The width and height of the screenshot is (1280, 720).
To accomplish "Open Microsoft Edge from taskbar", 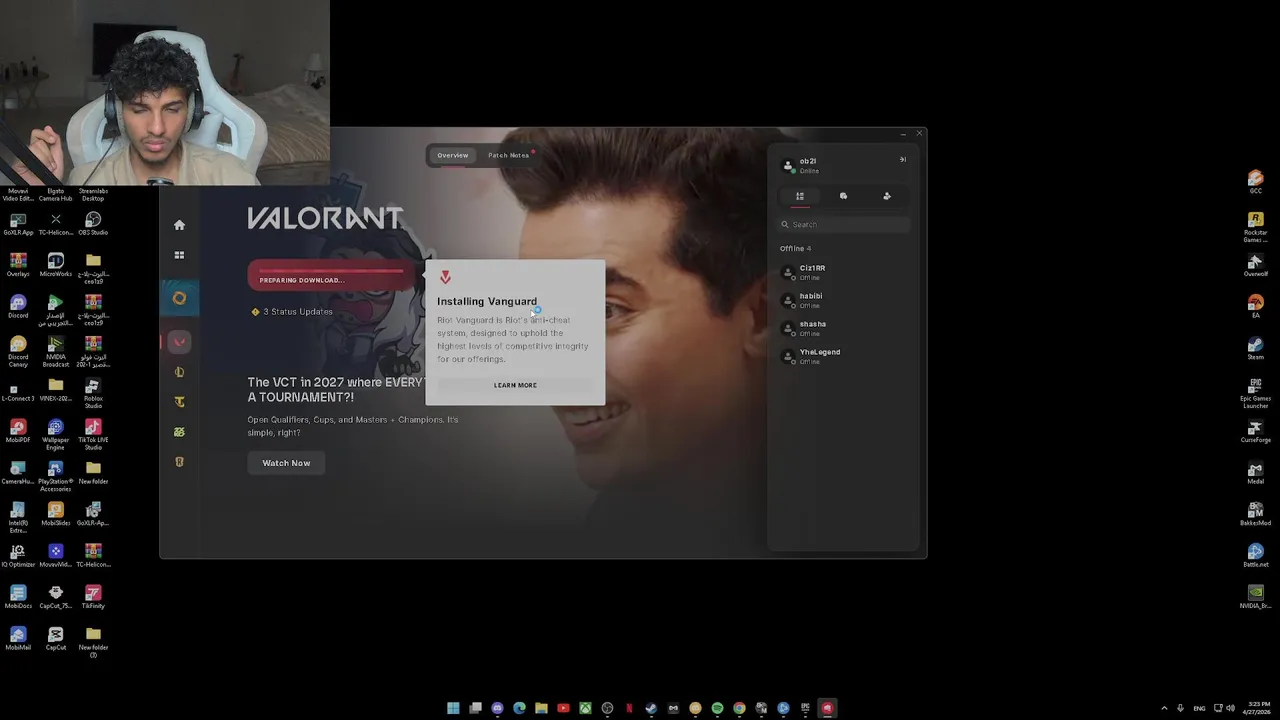I will pyautogui.click(x=519, y=708).
